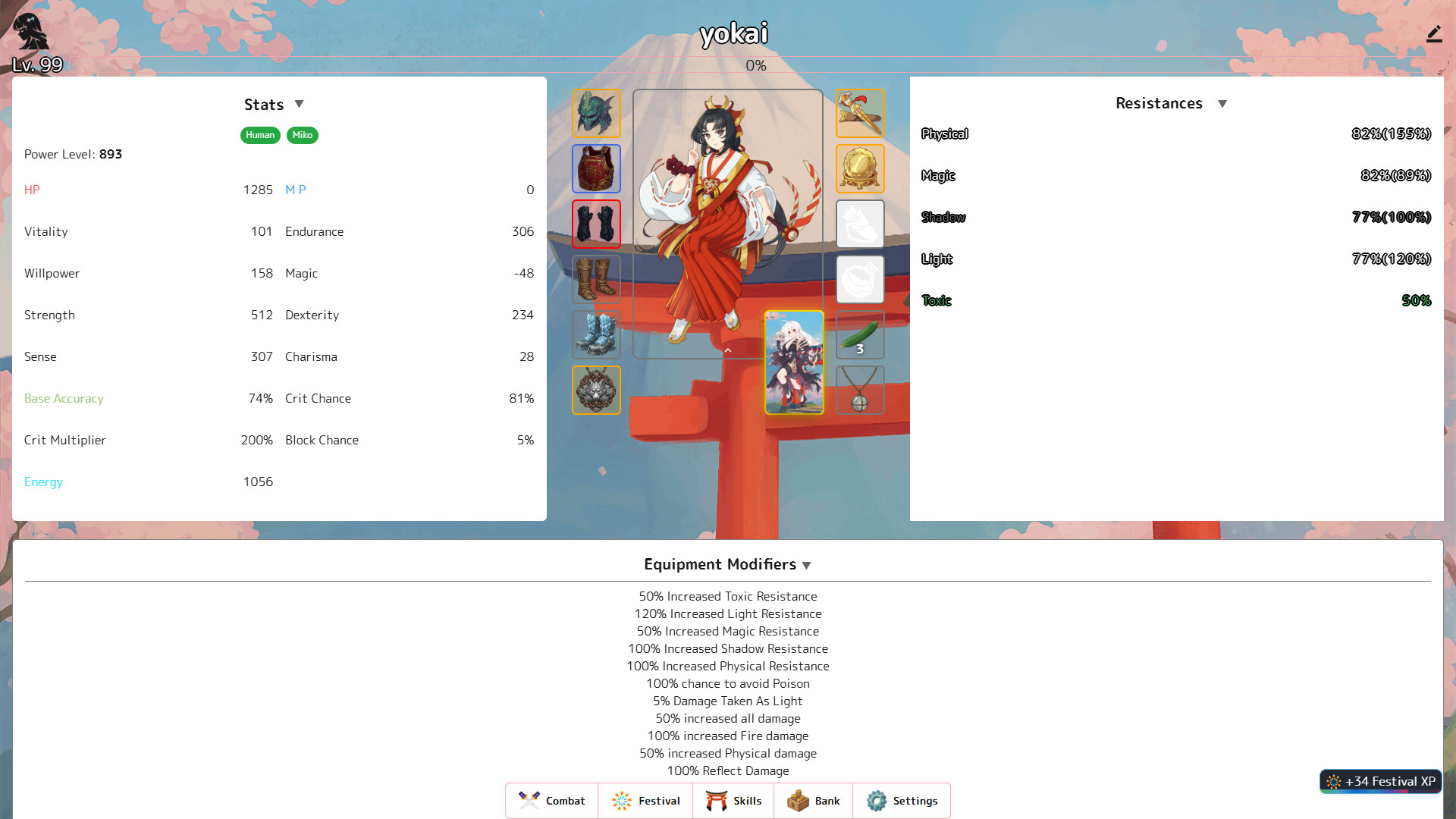Expand the chevron below the character portrait
1456x819 pixels.
(728, 350)
